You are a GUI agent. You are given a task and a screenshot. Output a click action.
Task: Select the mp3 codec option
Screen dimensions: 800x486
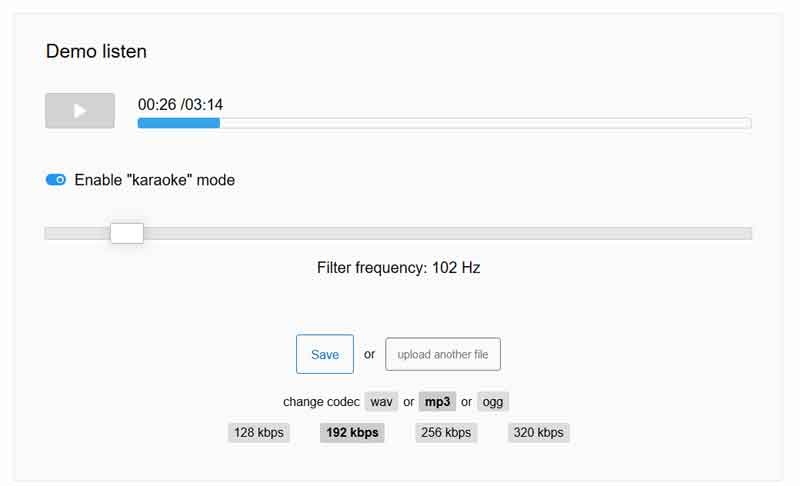coord(437,402)
